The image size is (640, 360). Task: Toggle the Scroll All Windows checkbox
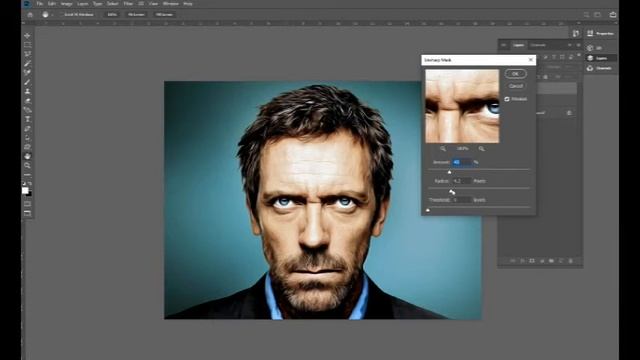[x=62, y=15]
